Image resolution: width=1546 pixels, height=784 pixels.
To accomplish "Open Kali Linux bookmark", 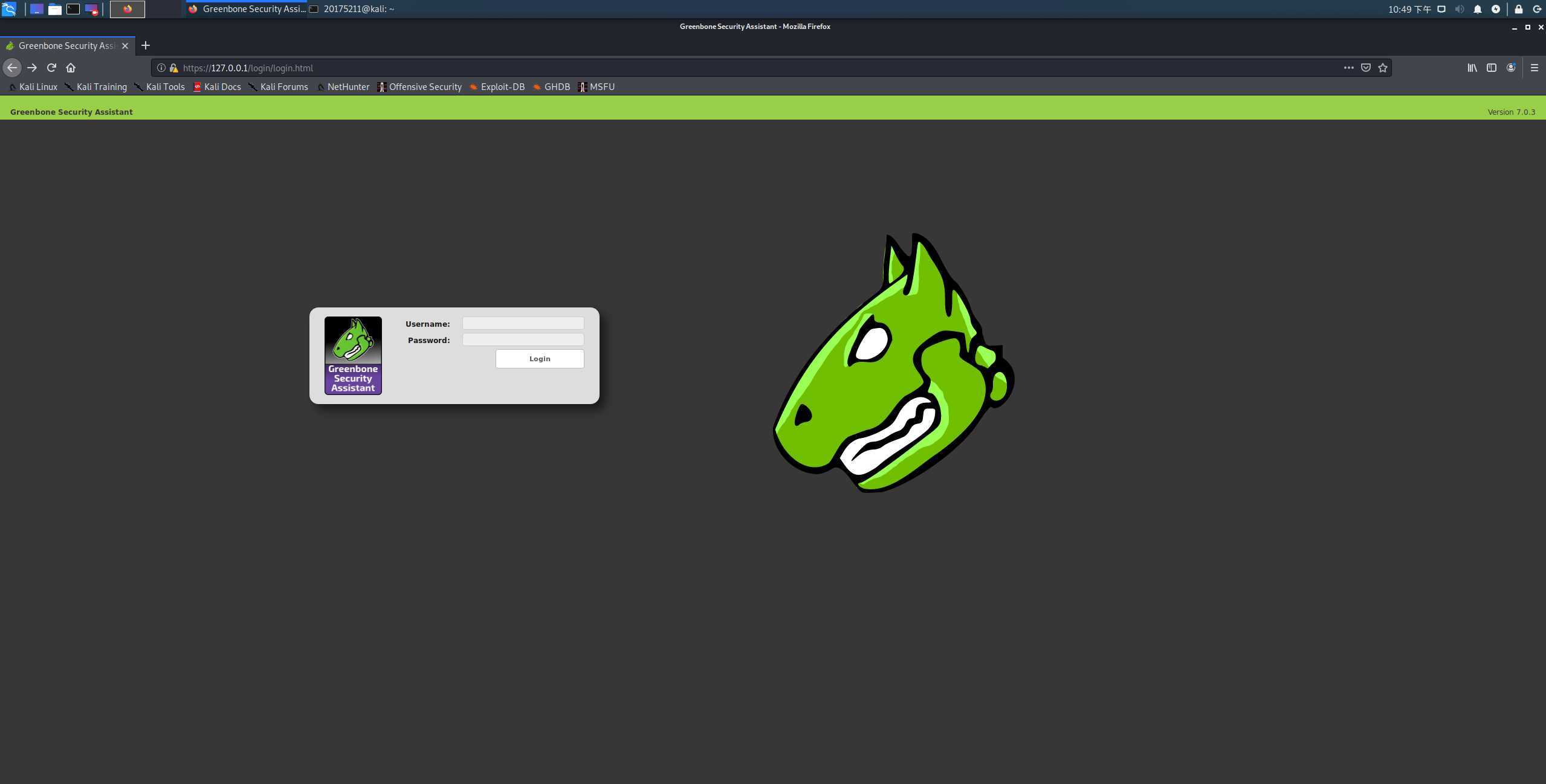I will [x=33, y=87].
